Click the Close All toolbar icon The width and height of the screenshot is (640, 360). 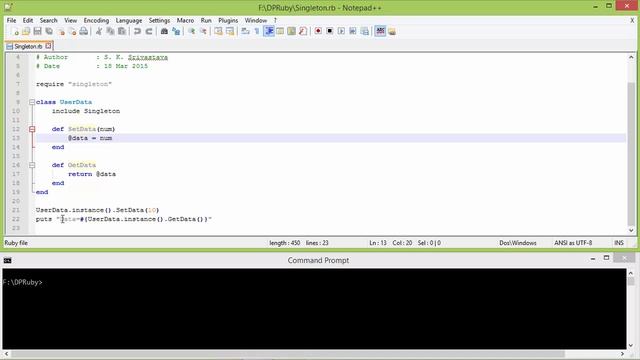point(72,31)
